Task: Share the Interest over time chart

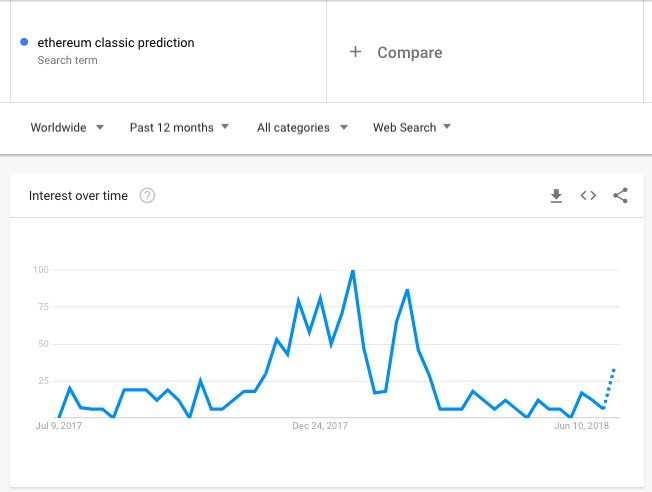Action: pyautogui.click(x=620, y=195)
